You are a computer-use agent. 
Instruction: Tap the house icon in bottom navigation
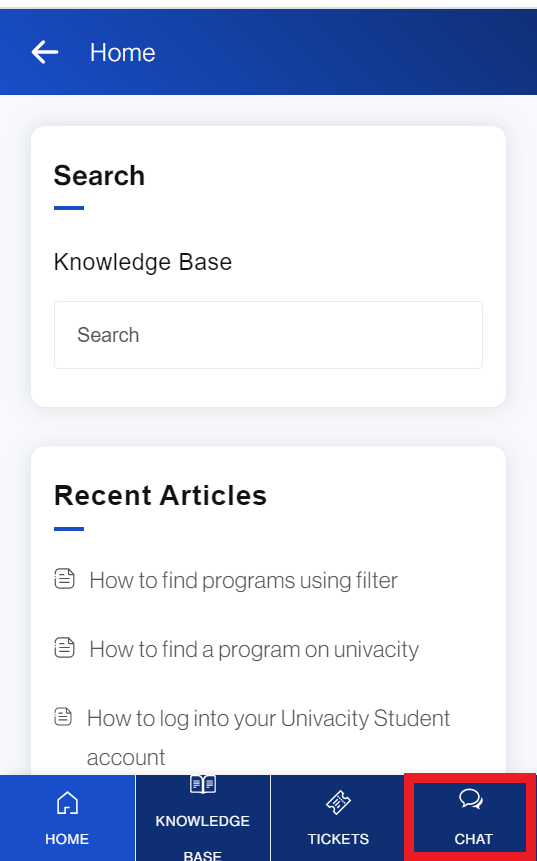(x=67, y=803)
